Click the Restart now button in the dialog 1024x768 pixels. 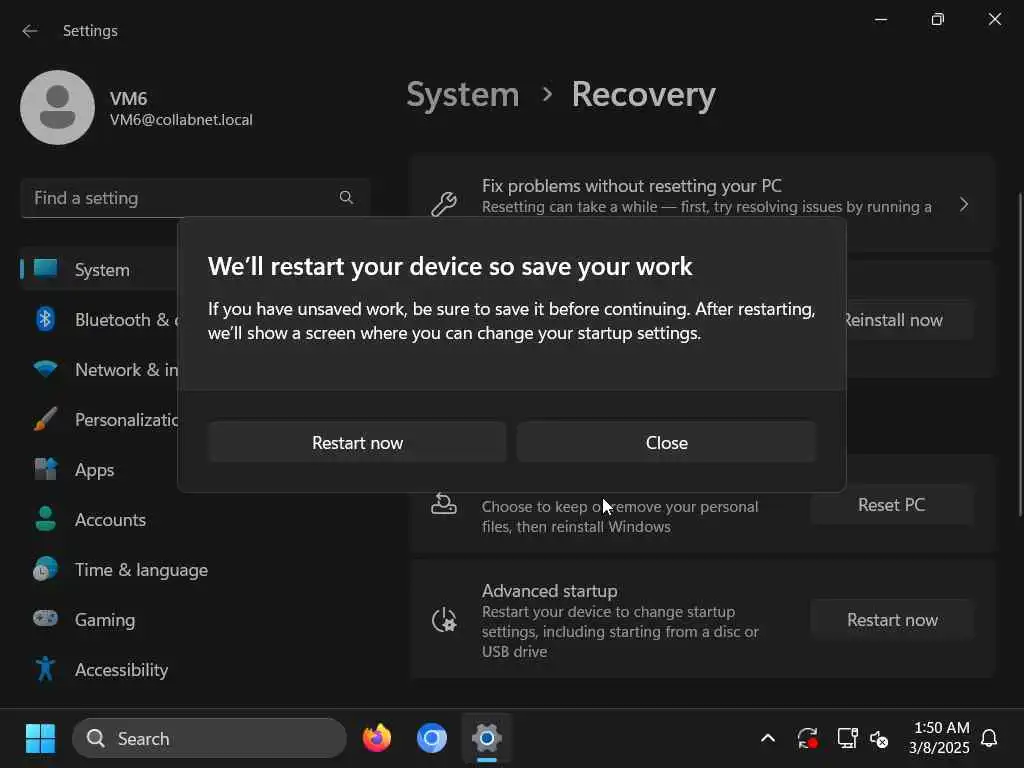(x=357, y=443)
